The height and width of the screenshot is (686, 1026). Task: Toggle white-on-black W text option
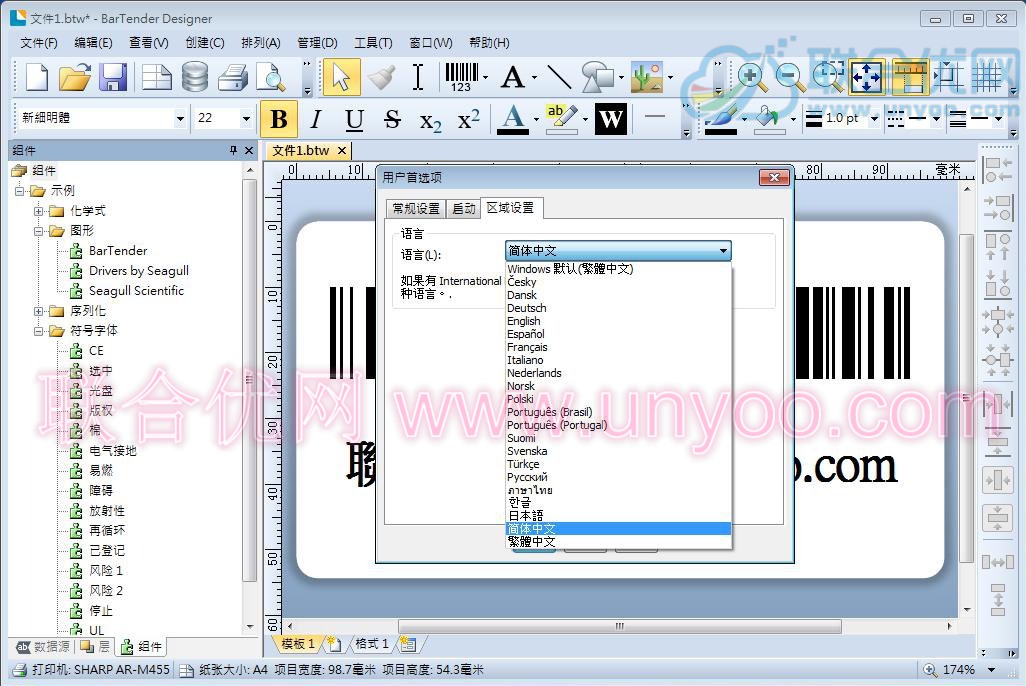610,118
